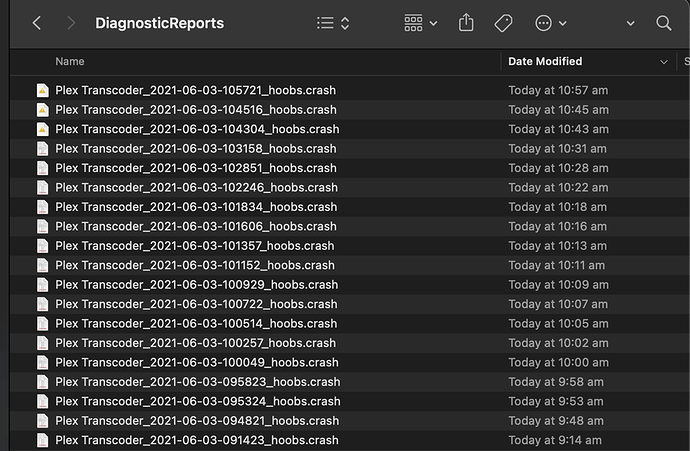Open the Tags icon
The width and height of the screenshot is (690, 451).
[503, 23]
